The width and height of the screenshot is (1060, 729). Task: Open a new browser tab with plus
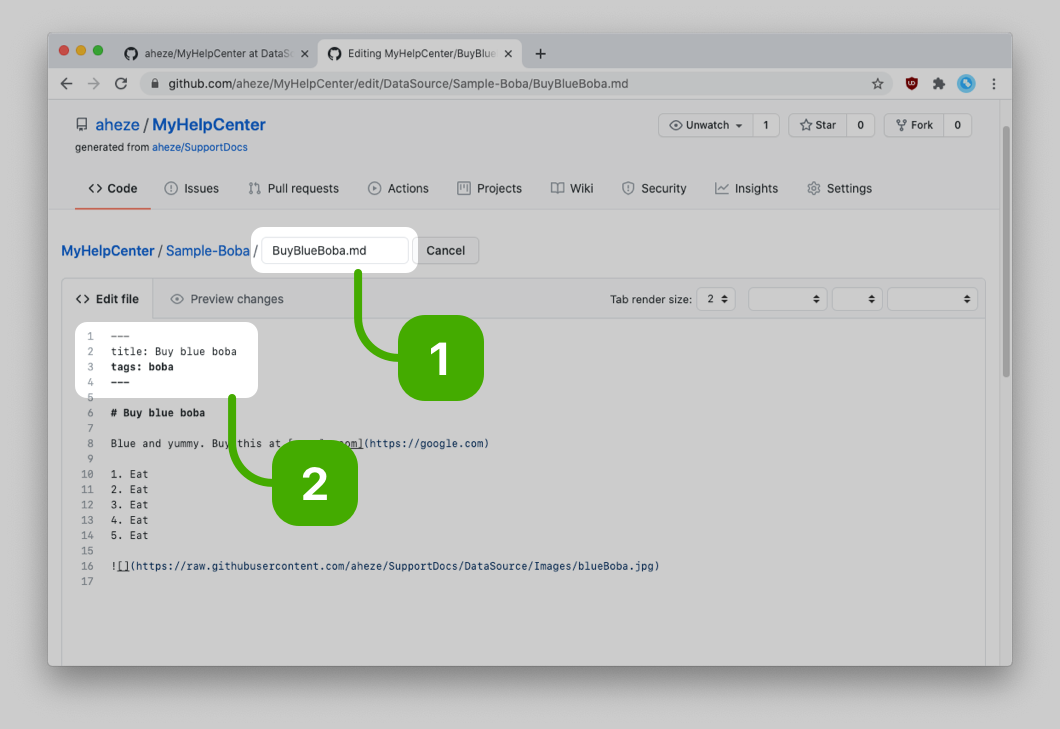540,53
